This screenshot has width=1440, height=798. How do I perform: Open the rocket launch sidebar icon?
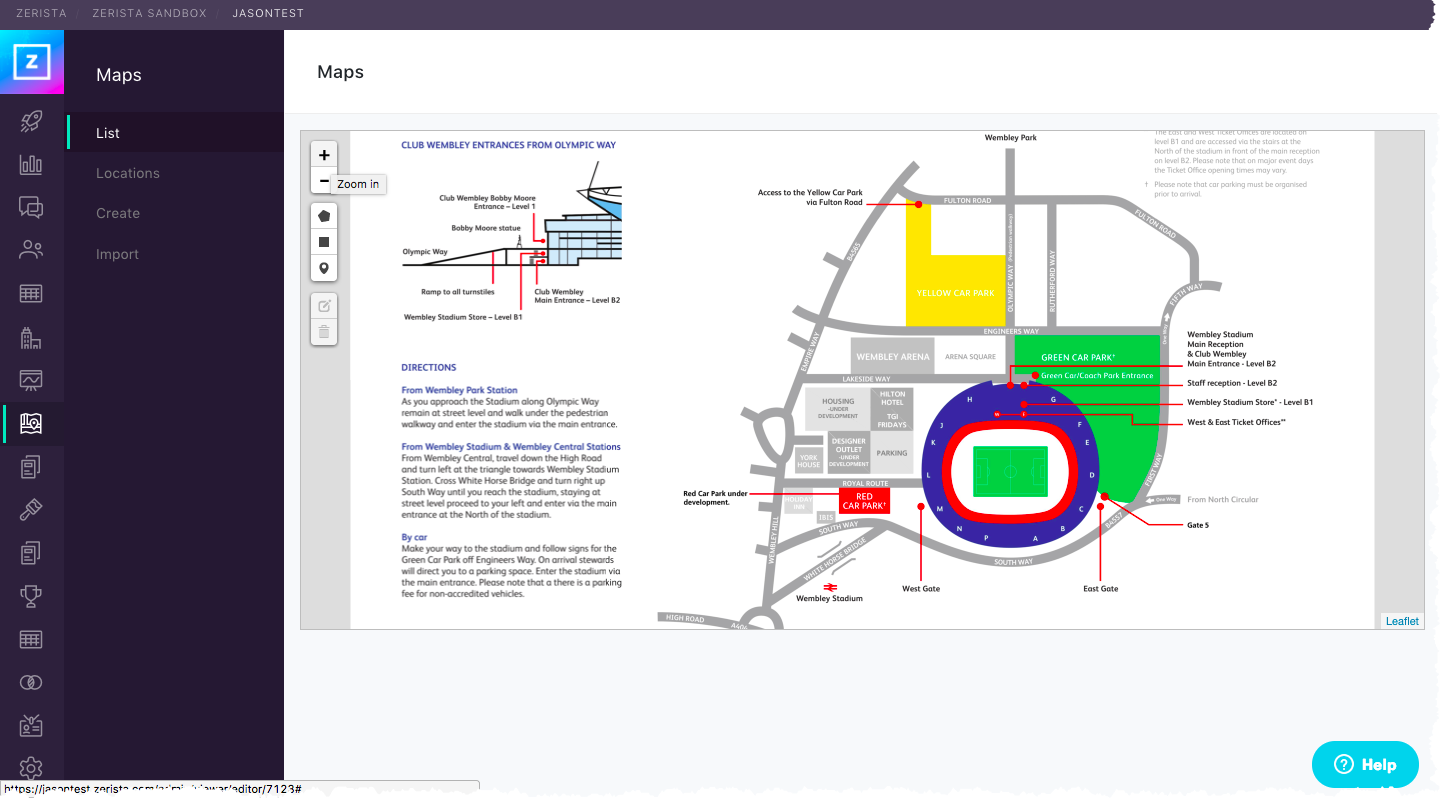[x=31, y=122]
